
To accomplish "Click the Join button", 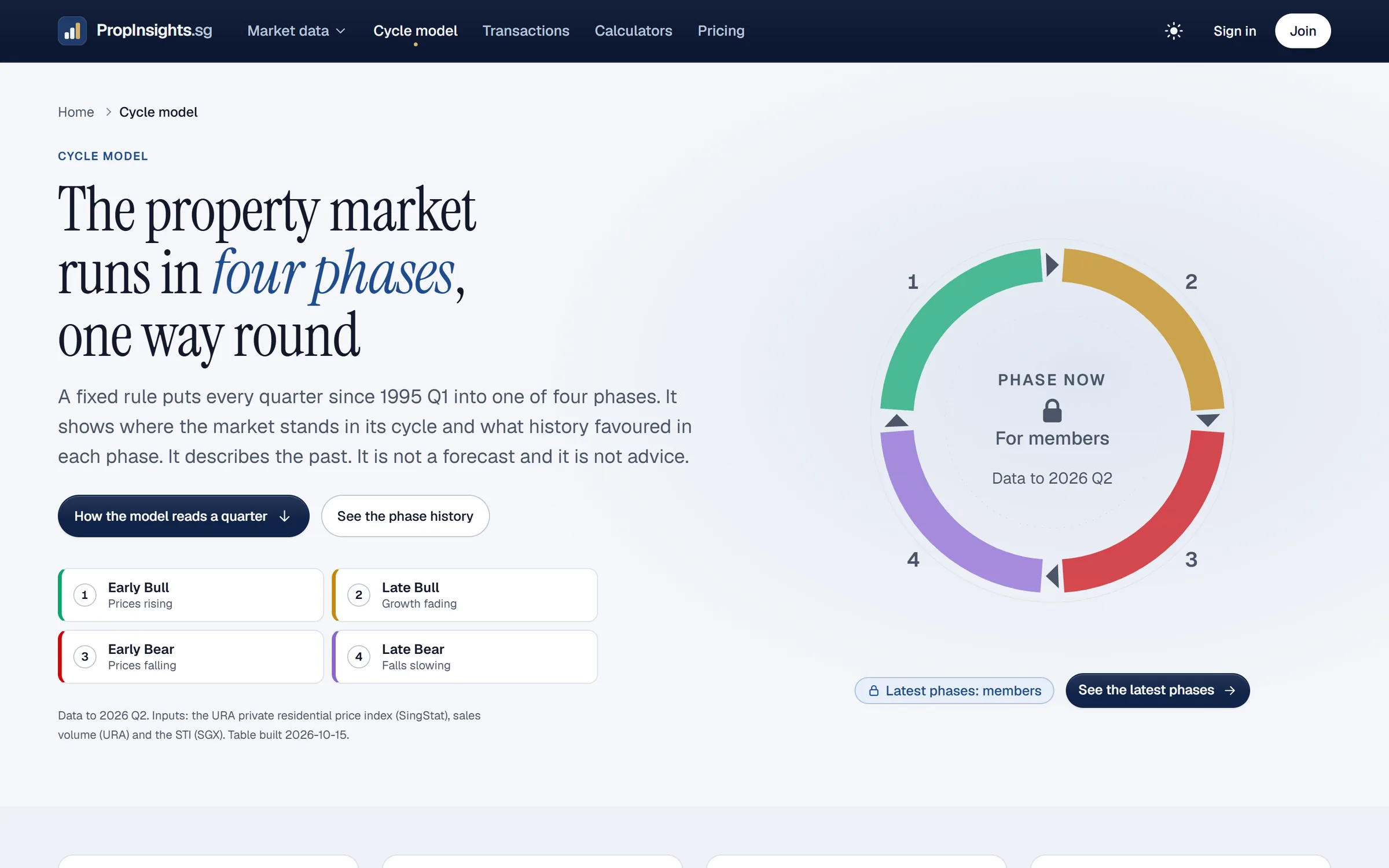I will (1302, 31).
